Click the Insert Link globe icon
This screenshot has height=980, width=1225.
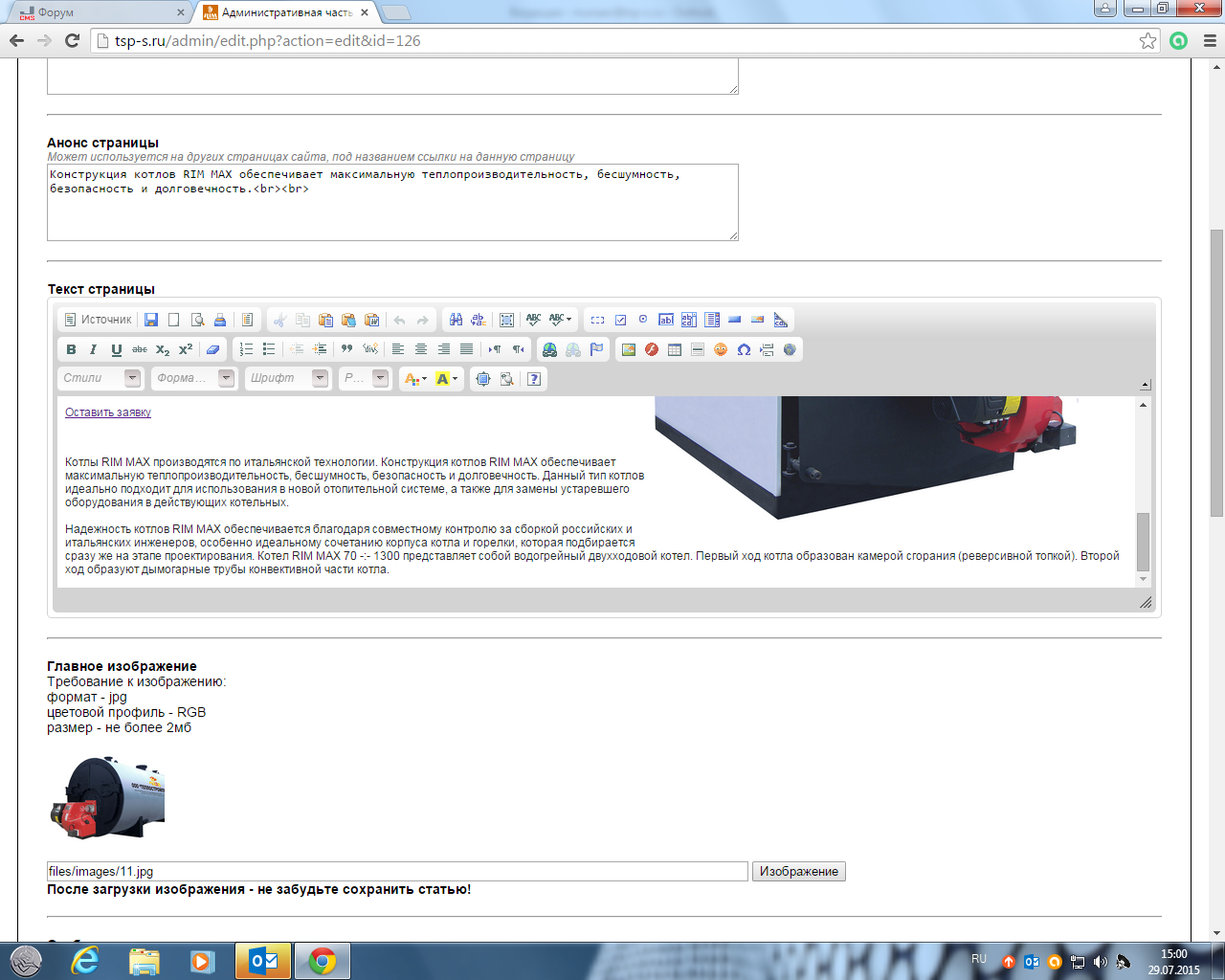click(x=549, y=349)
